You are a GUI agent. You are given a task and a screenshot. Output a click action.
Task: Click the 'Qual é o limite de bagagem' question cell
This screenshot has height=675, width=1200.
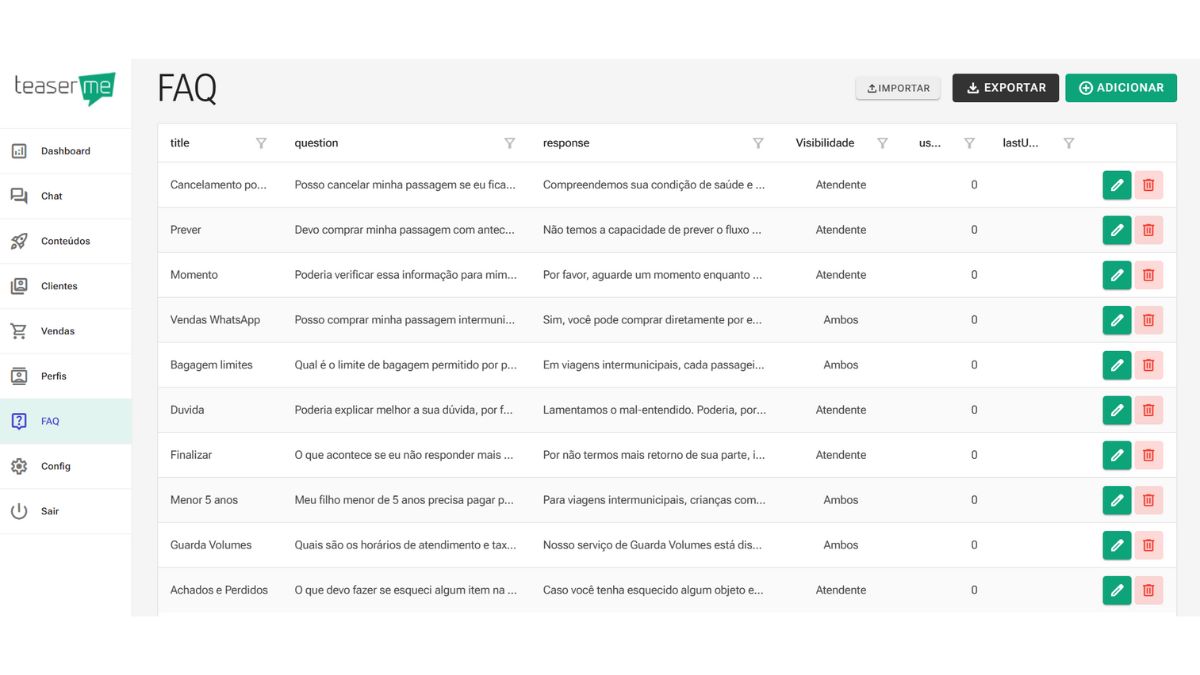point(405,365)
